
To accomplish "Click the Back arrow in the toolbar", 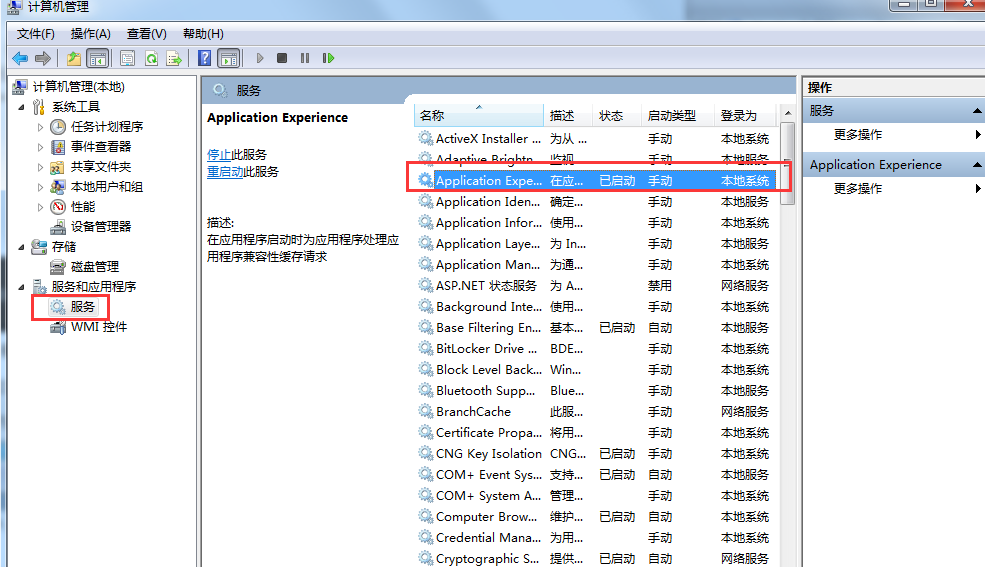I will point(20,58).
